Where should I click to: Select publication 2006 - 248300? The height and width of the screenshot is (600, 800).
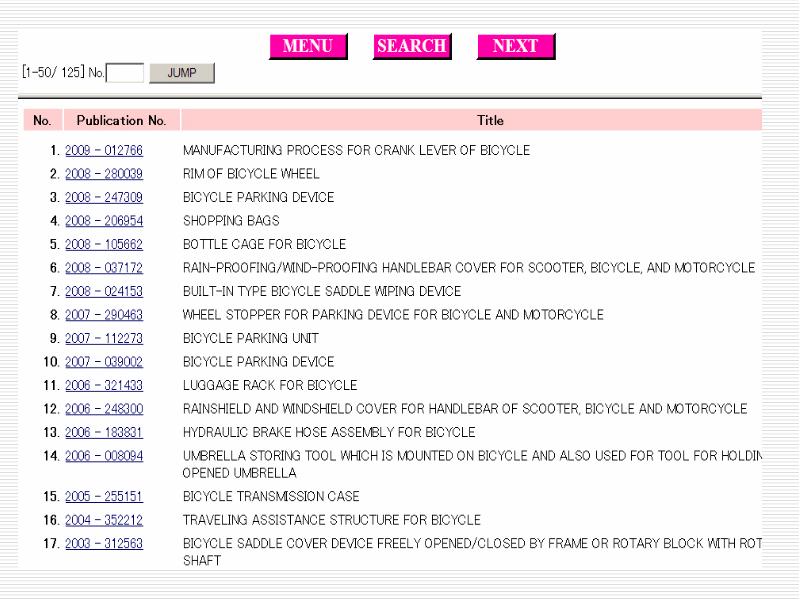(103, 409)
